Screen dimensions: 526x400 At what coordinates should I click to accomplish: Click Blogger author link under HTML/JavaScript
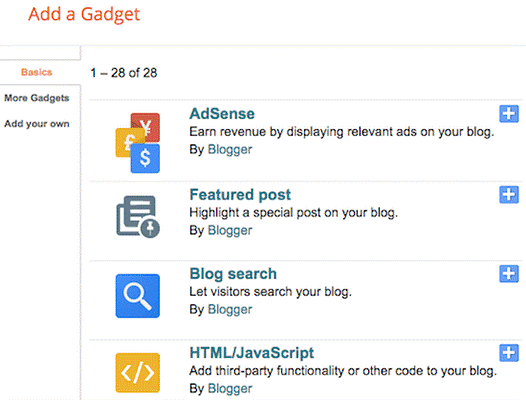click(x=230, y=389)
